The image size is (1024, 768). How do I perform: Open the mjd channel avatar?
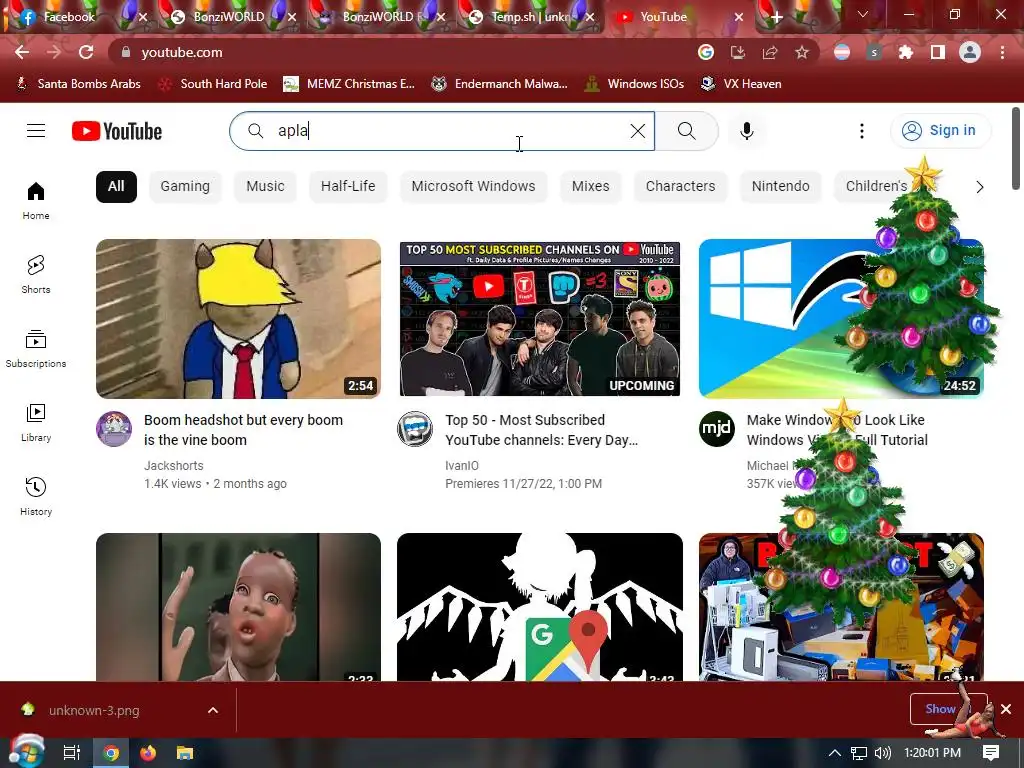pyautogui.click(x=717, y=429)
